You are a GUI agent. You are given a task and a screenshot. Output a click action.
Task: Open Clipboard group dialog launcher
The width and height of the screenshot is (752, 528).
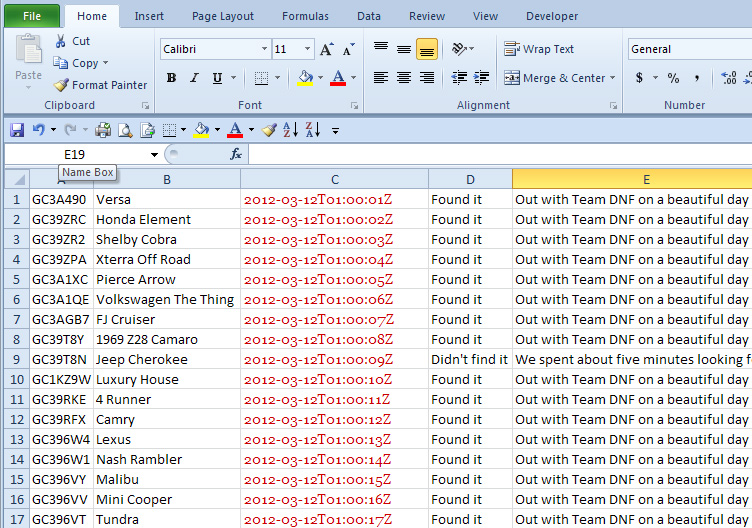[x=145, y=106]
